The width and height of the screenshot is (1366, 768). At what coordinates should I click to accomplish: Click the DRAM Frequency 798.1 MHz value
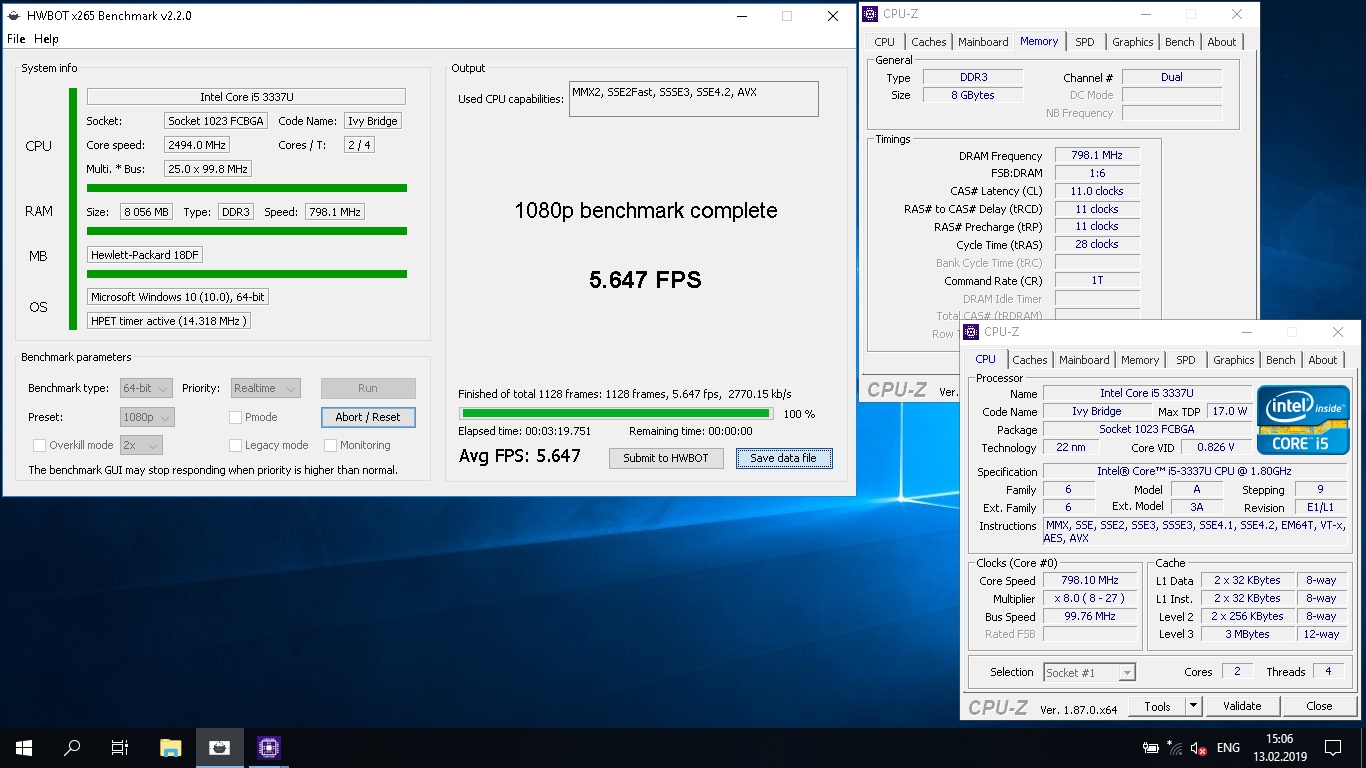point(1097,156)
